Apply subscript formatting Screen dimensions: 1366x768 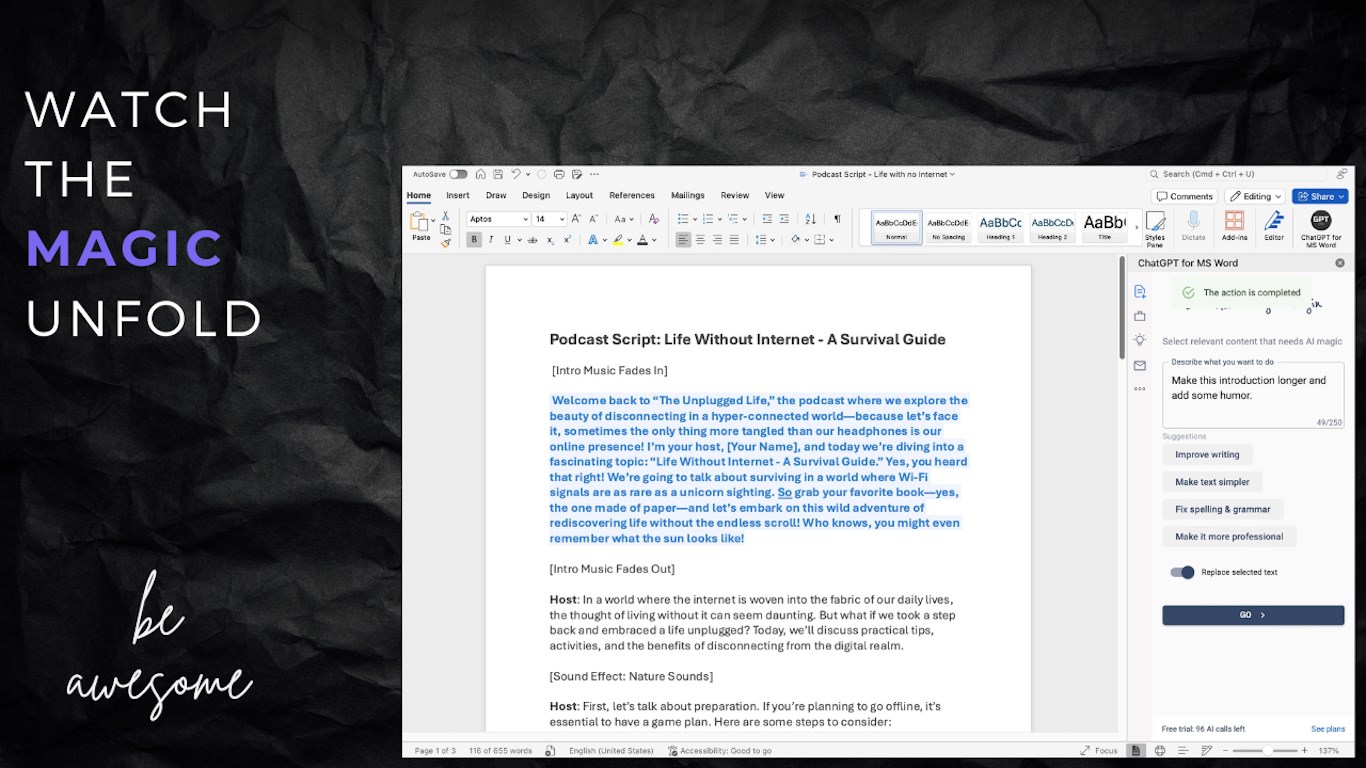click(550, 240)
